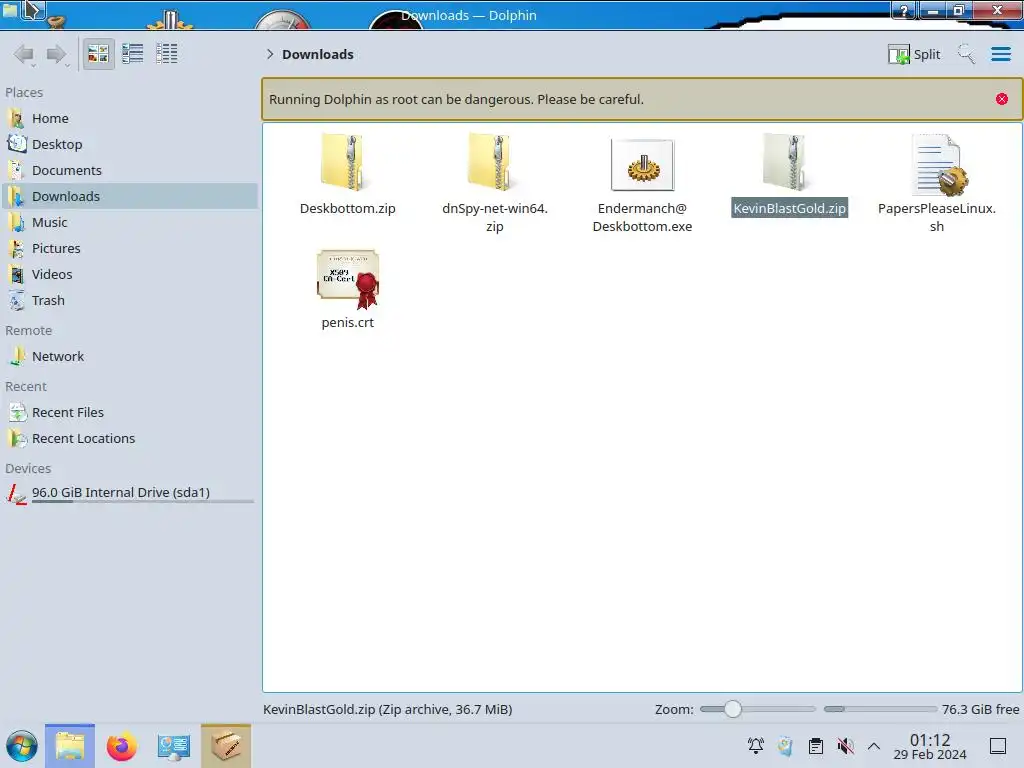Open Recent Files entry

point(130,413)
